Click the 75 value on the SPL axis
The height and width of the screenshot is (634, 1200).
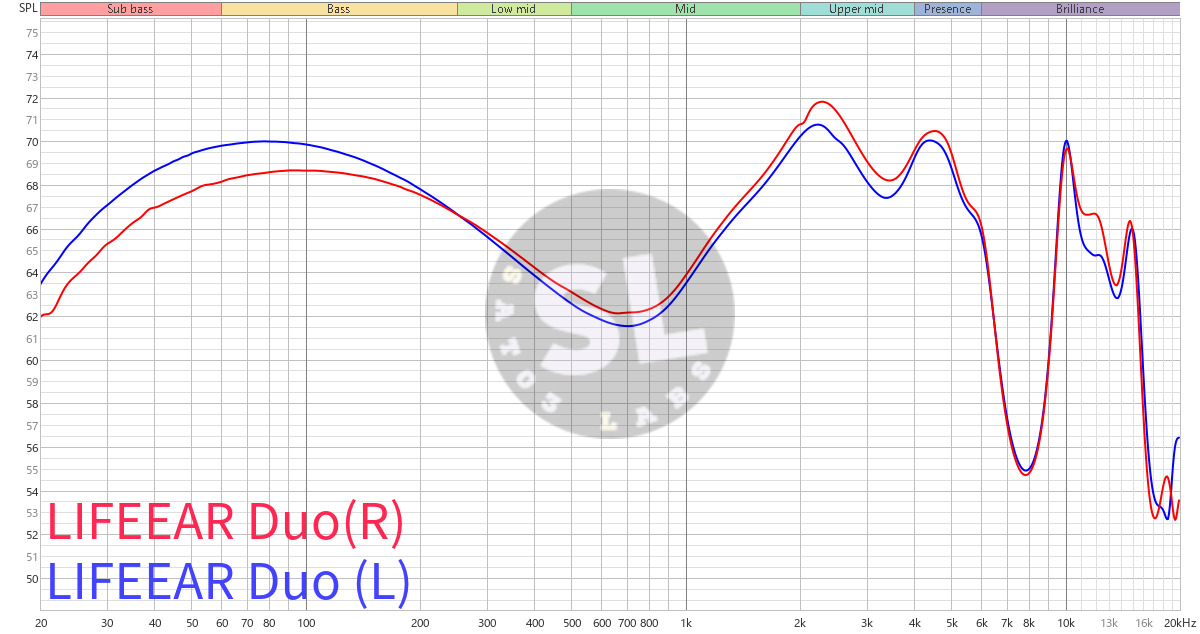coord(31,33)
